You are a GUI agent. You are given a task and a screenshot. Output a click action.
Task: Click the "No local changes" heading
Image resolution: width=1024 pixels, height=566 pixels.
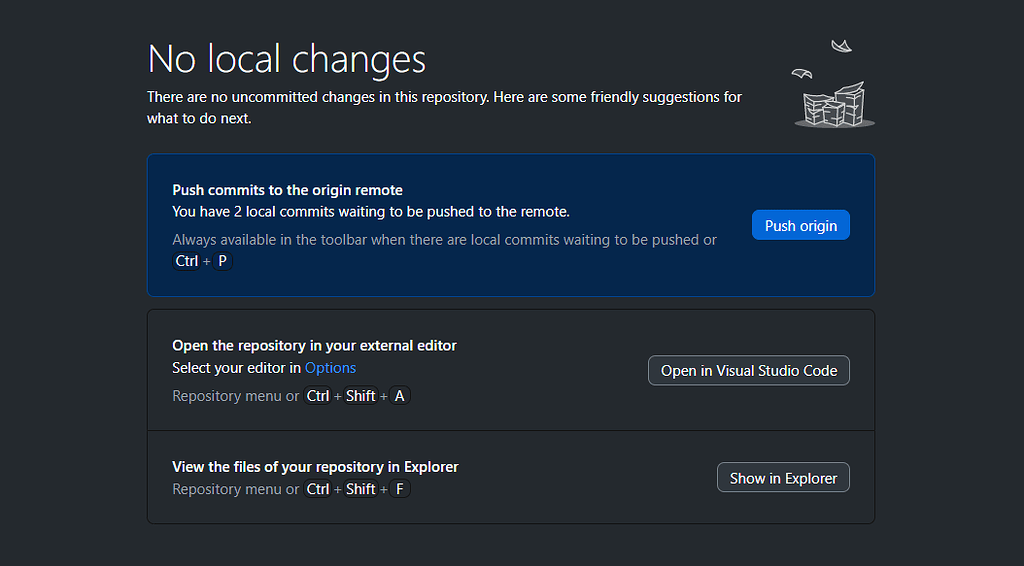(x=286, y=59)
